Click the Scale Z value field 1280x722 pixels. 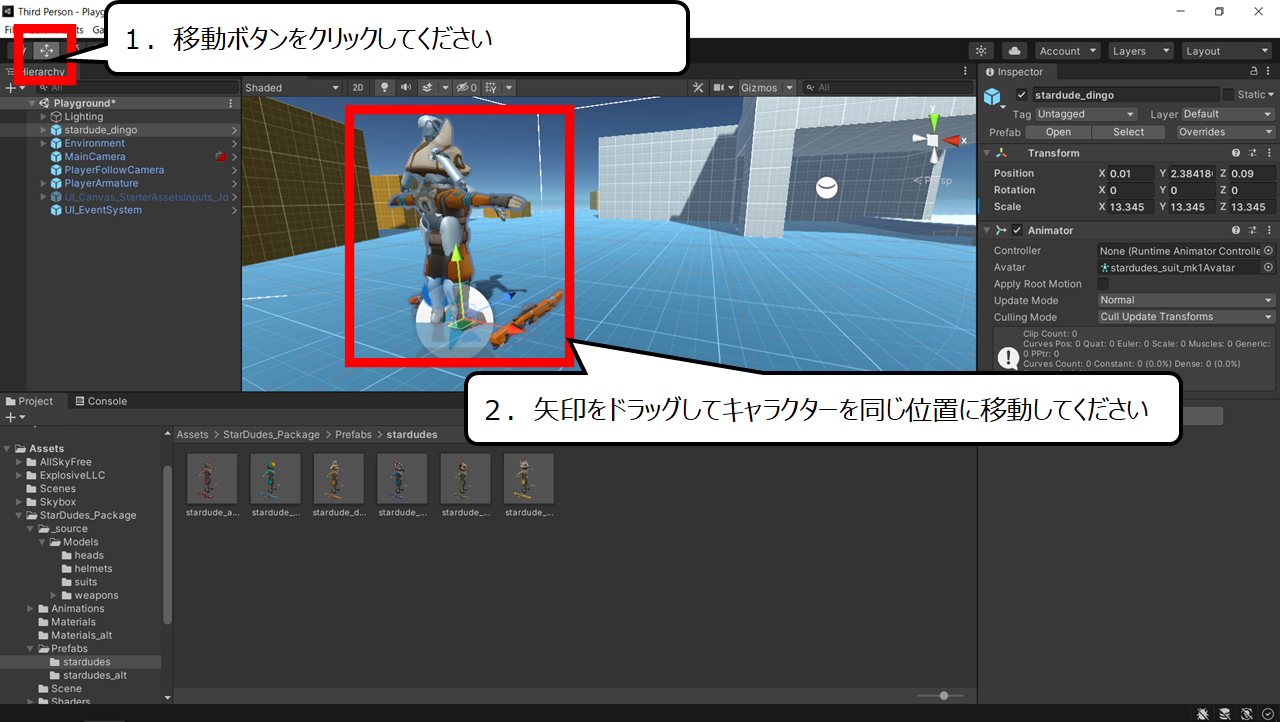tap(1253, 207)
